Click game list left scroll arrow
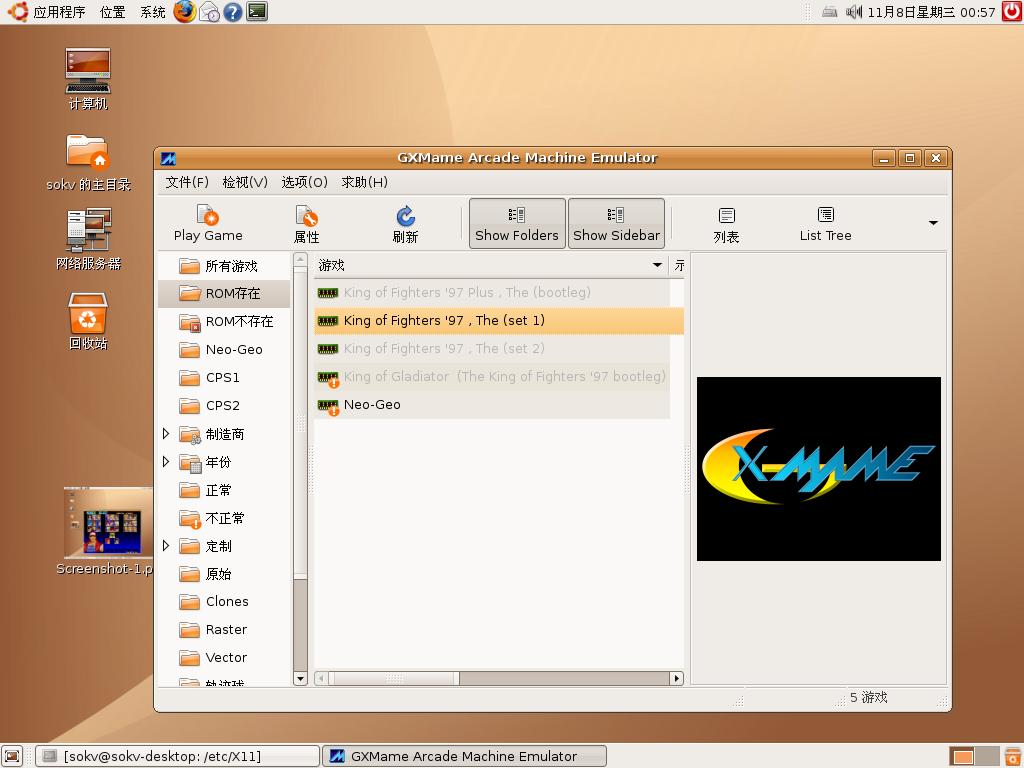The height and width of the screenshot is (768, 1024). tap(321, 679)
